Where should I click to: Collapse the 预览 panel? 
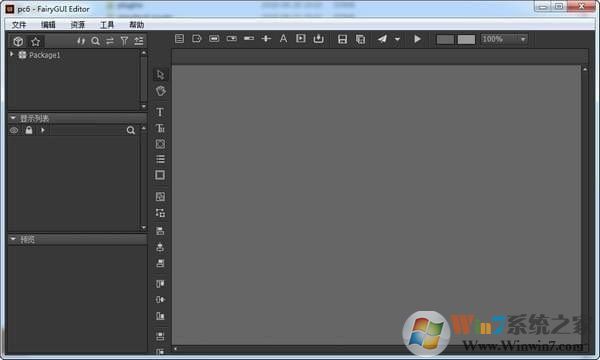pos(13,239)
